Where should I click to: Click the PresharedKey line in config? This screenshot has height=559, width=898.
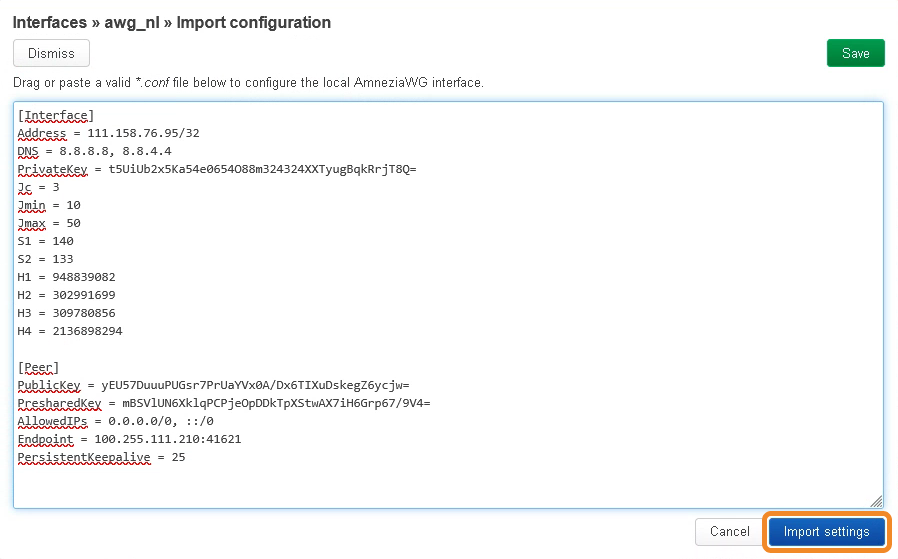click(223, 403)
